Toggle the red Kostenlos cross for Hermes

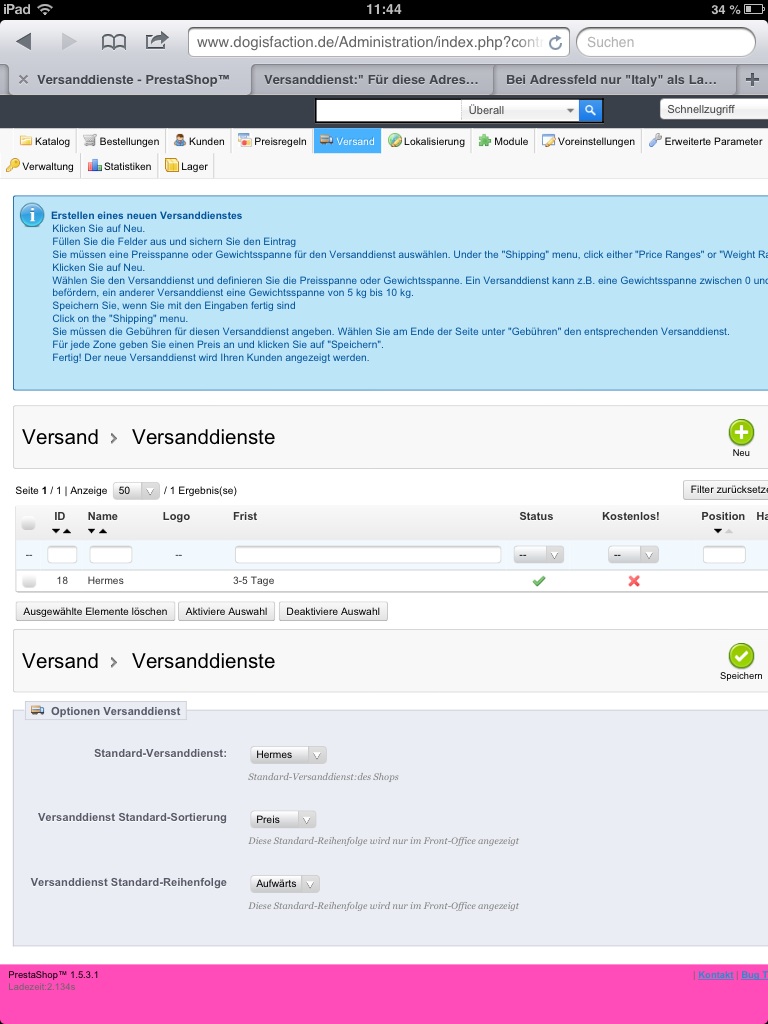pyautogui.click(x=633, y=581)
